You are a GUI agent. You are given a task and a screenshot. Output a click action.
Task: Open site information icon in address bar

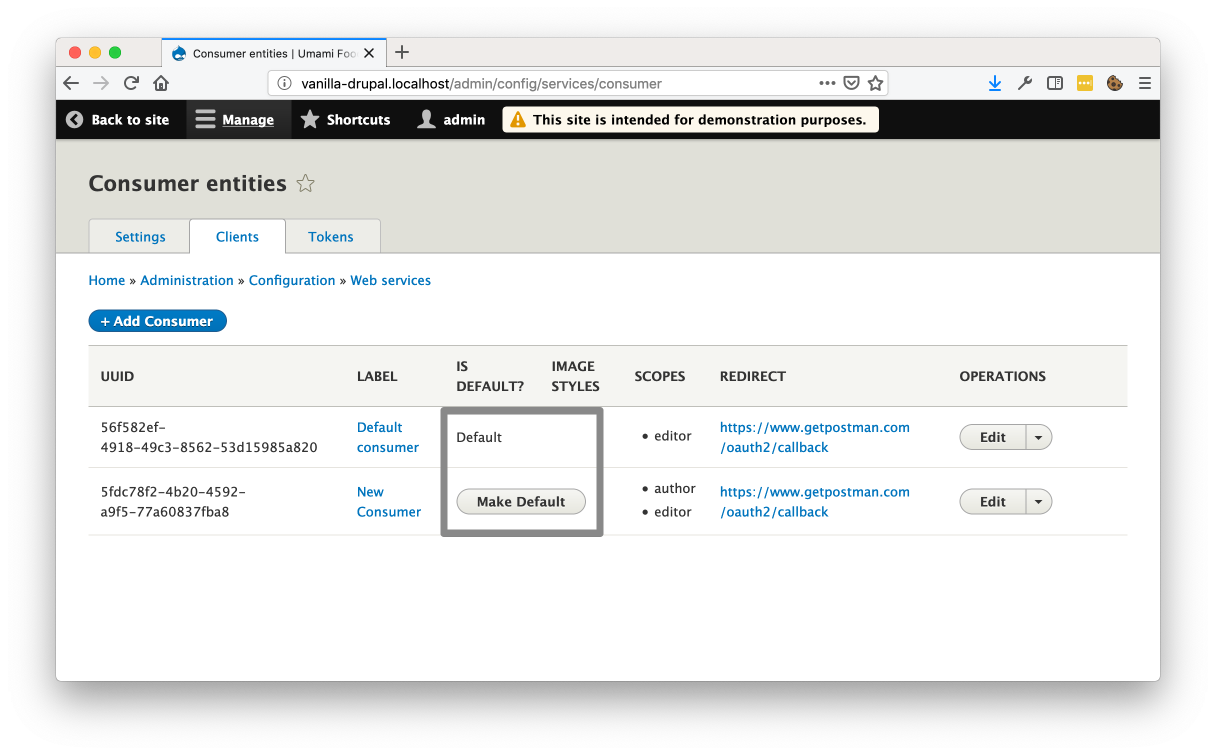click(284, 83)
